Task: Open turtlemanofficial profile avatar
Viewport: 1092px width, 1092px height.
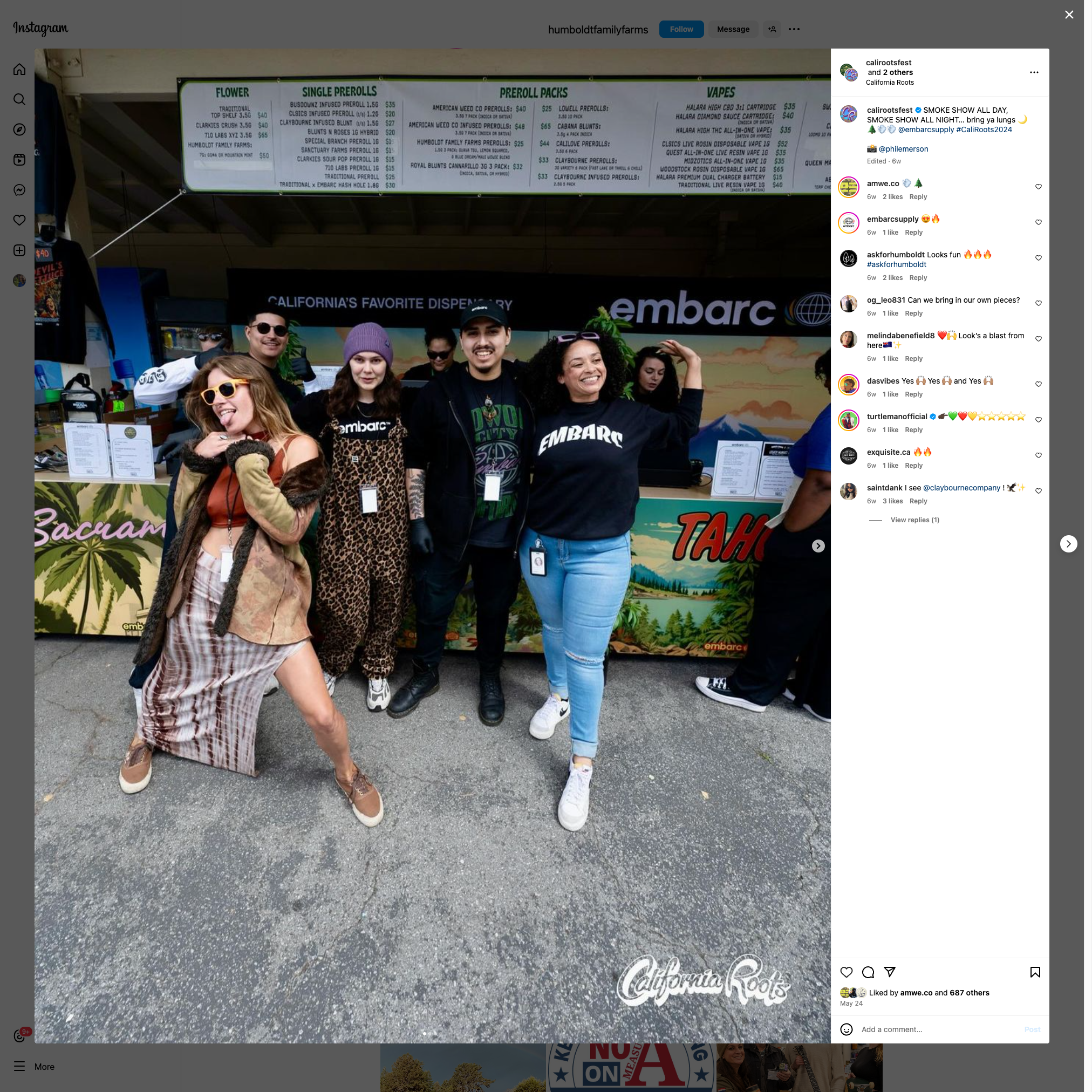Action: coord(848,420)
